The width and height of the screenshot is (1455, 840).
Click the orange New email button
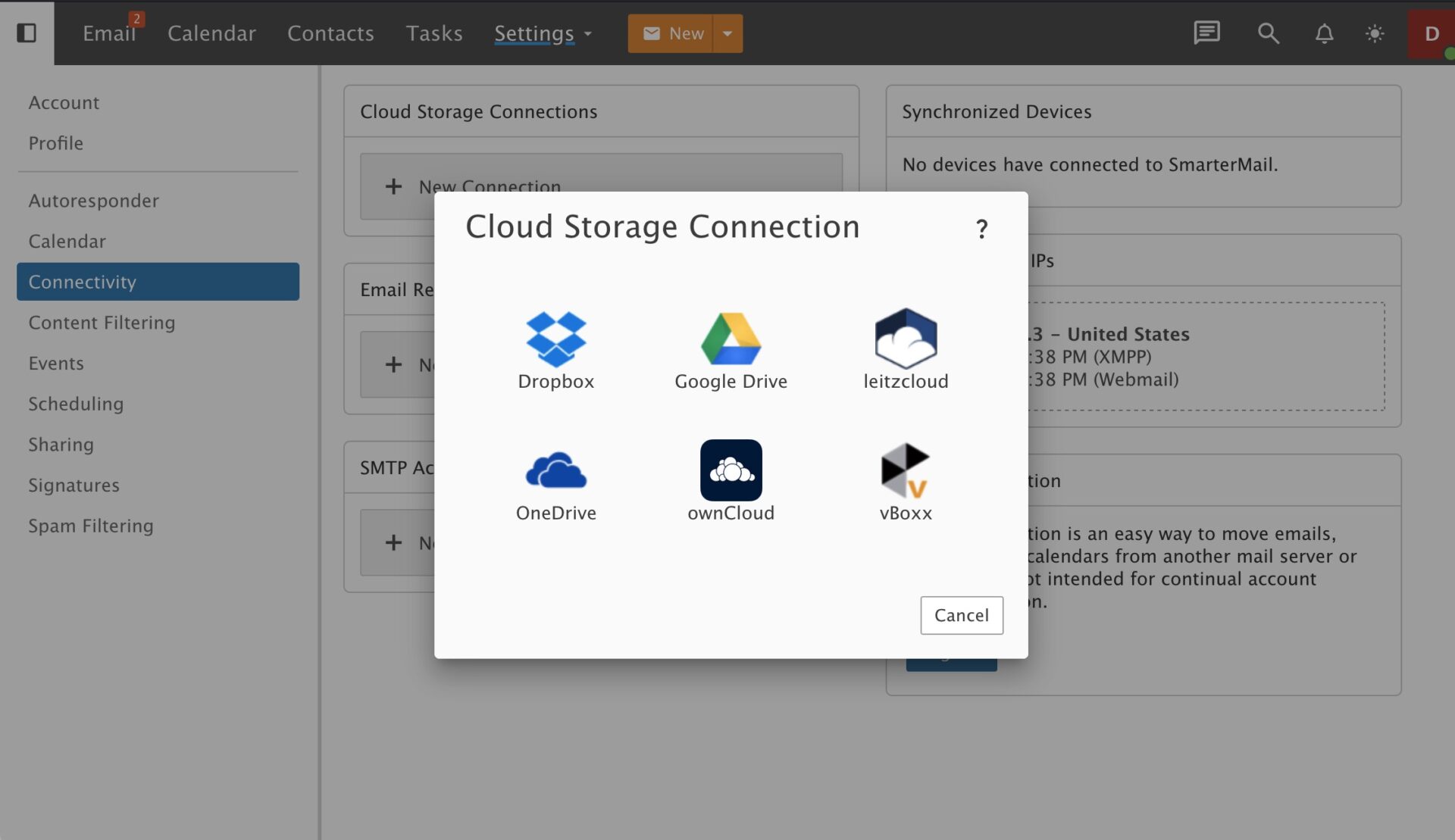pos(671,33)
